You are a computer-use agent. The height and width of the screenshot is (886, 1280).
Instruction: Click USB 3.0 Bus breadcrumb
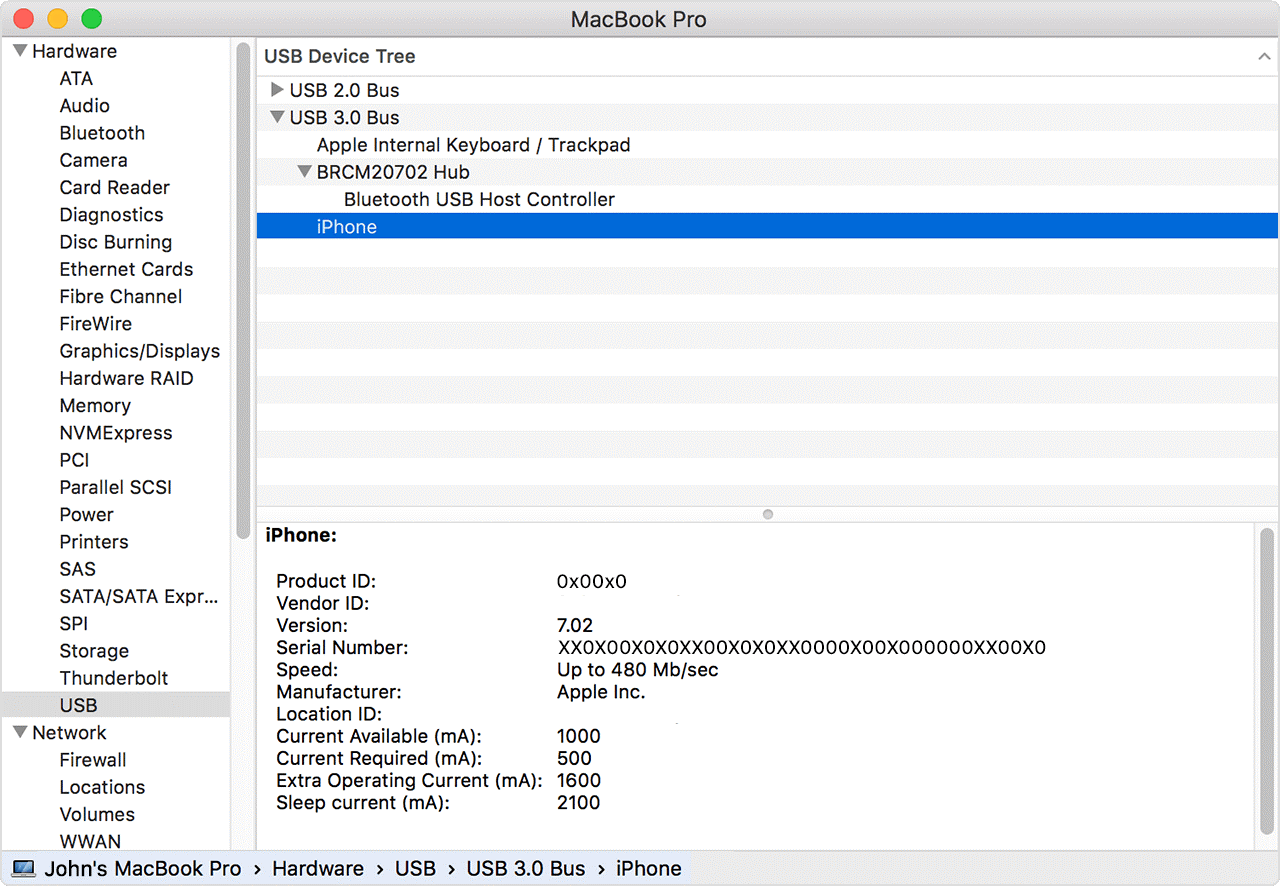click(x=525, y=868)
